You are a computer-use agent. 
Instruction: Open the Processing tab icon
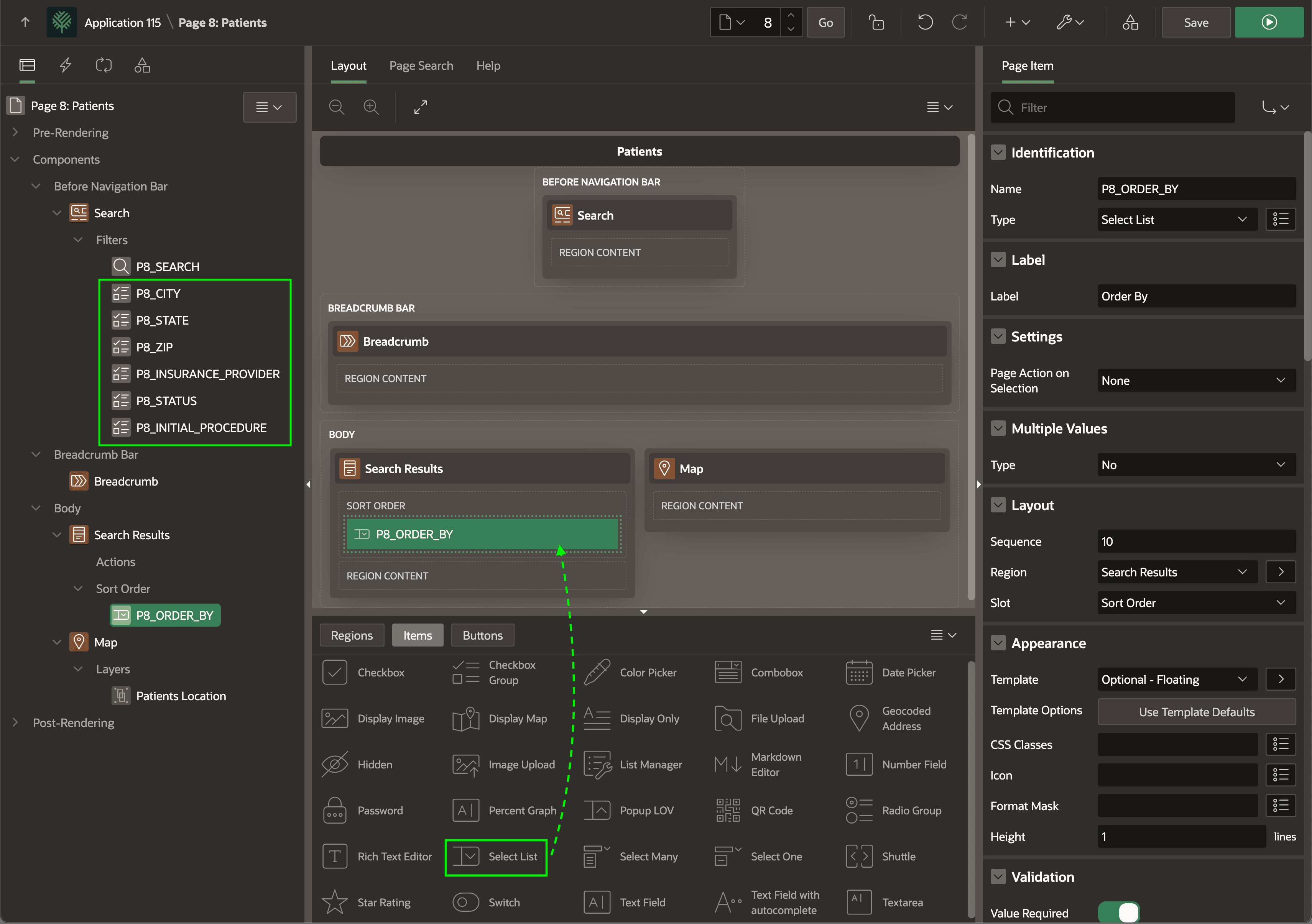pos(104,65)
